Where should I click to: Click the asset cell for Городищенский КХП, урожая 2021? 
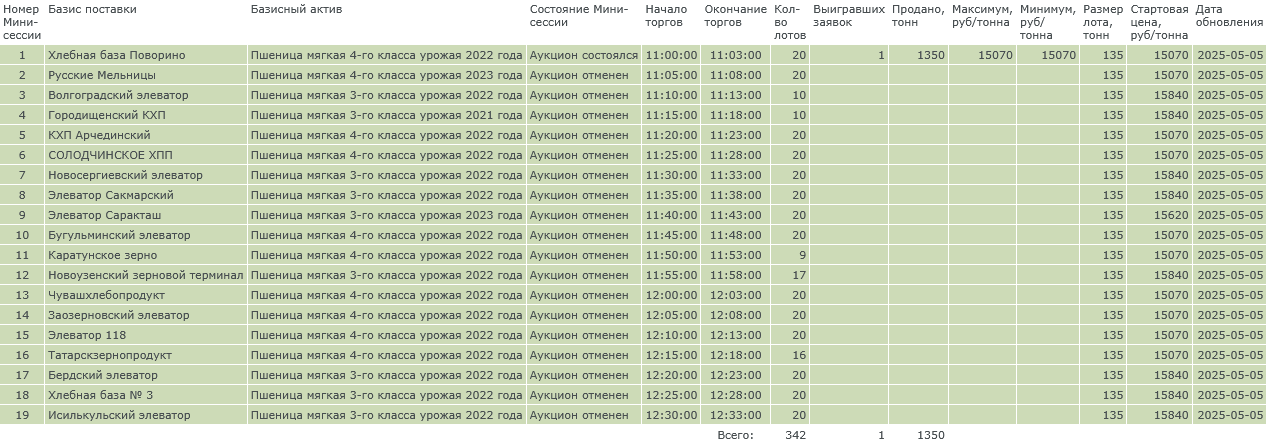(386, 115)
